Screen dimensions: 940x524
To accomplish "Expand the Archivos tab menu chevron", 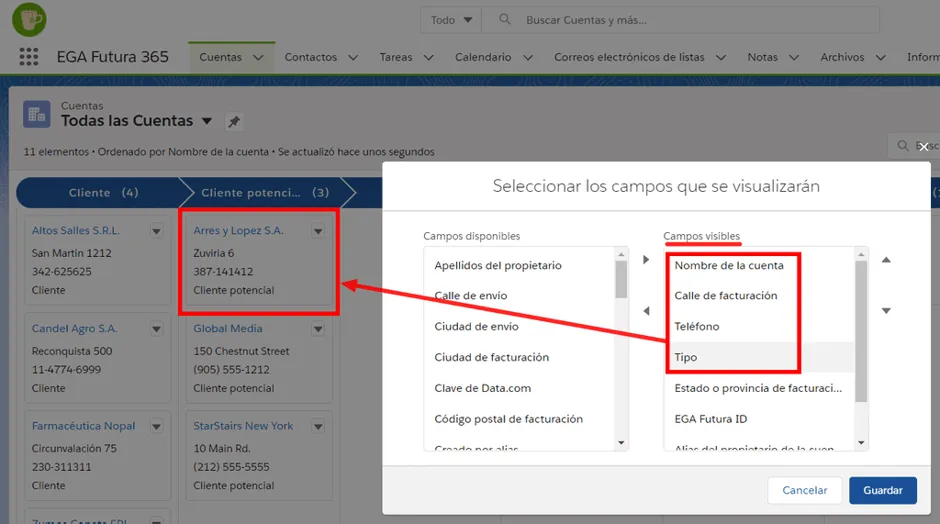I will click(x=881, y=58).
